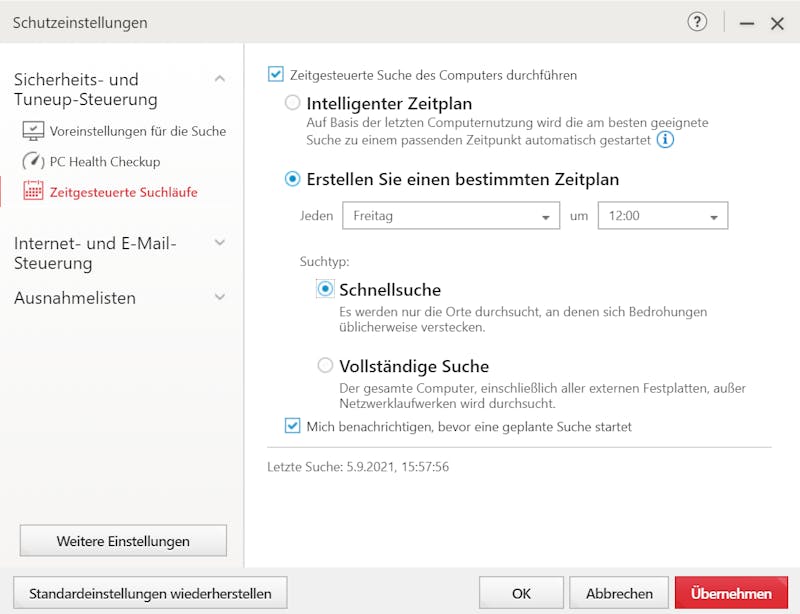Click 'Sicherheits- und Tuneup-Steuerung' heading
The height and width of the screenshot is (614, 800).
click(86, 89)
